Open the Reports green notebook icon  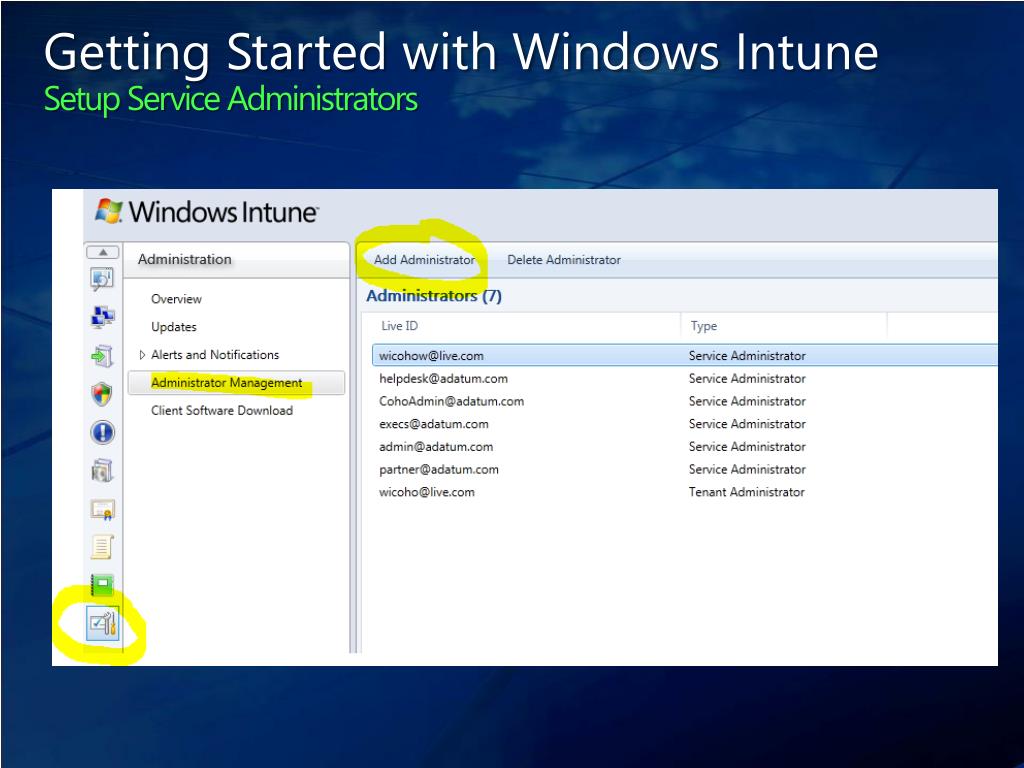tap(103, 585)
